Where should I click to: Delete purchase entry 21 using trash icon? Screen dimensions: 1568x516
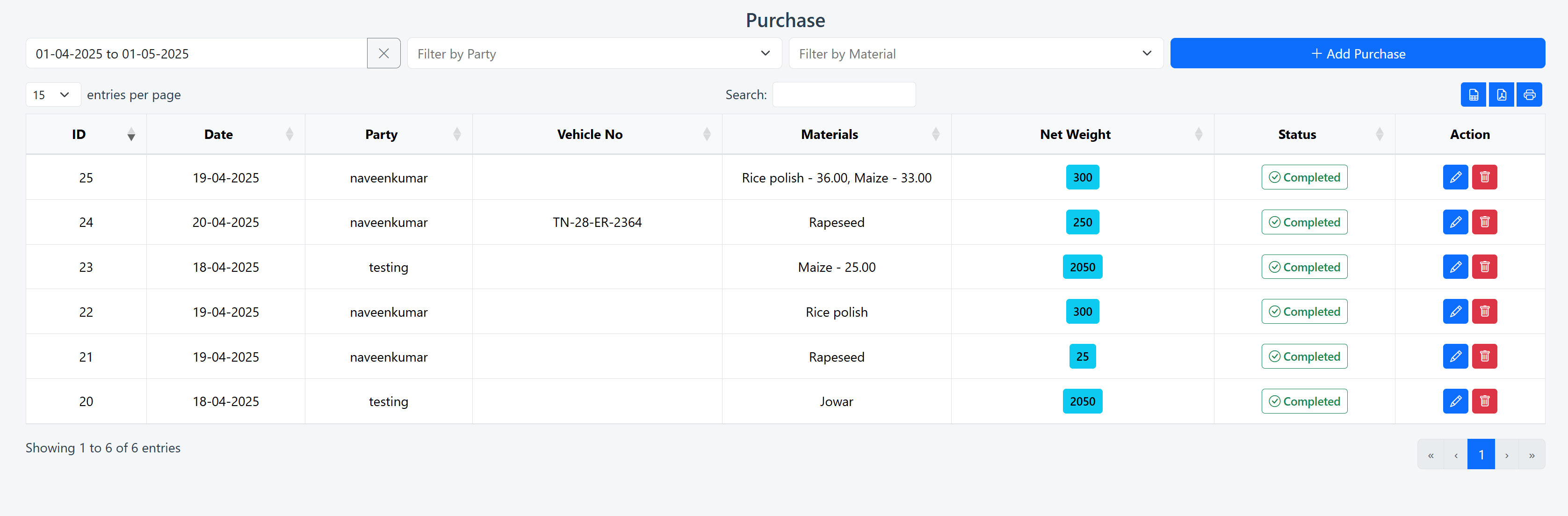[1485, 356]
